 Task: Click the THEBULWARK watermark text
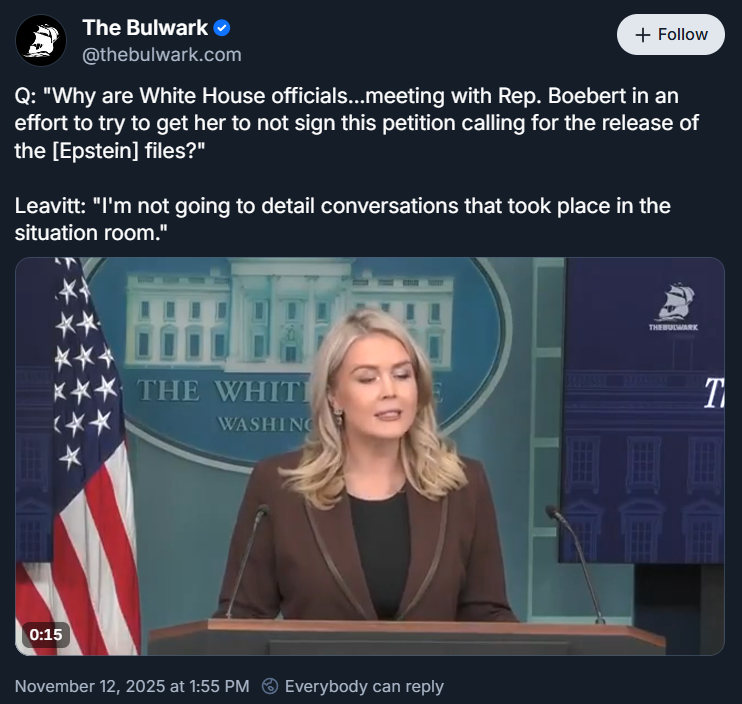coord(673,327)
